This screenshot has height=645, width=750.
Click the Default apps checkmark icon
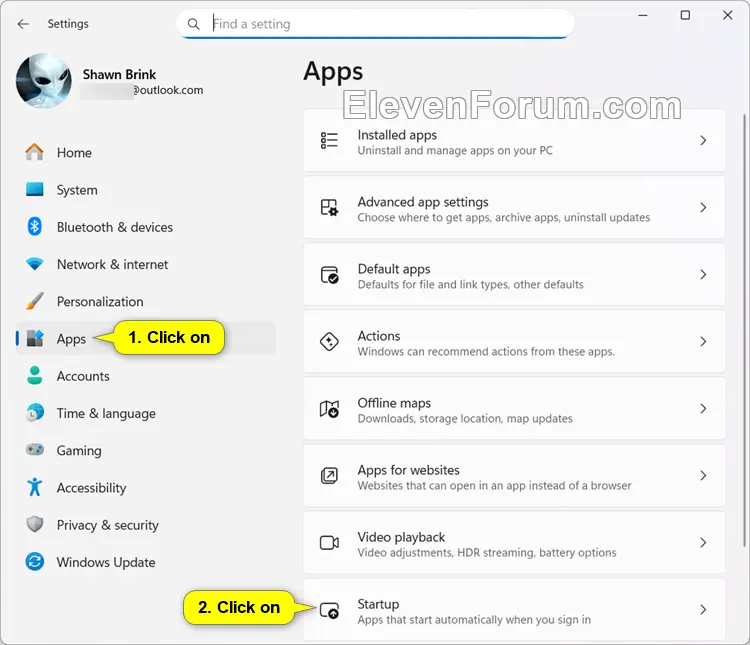329,275
